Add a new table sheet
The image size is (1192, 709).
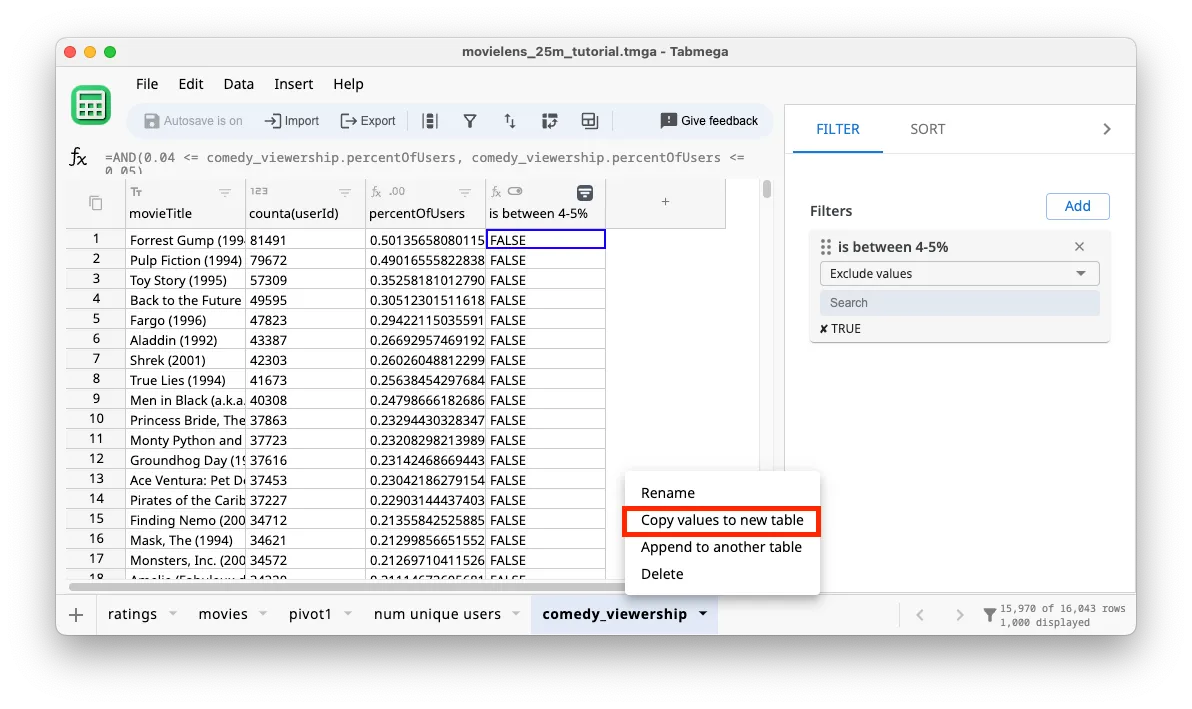76,614
